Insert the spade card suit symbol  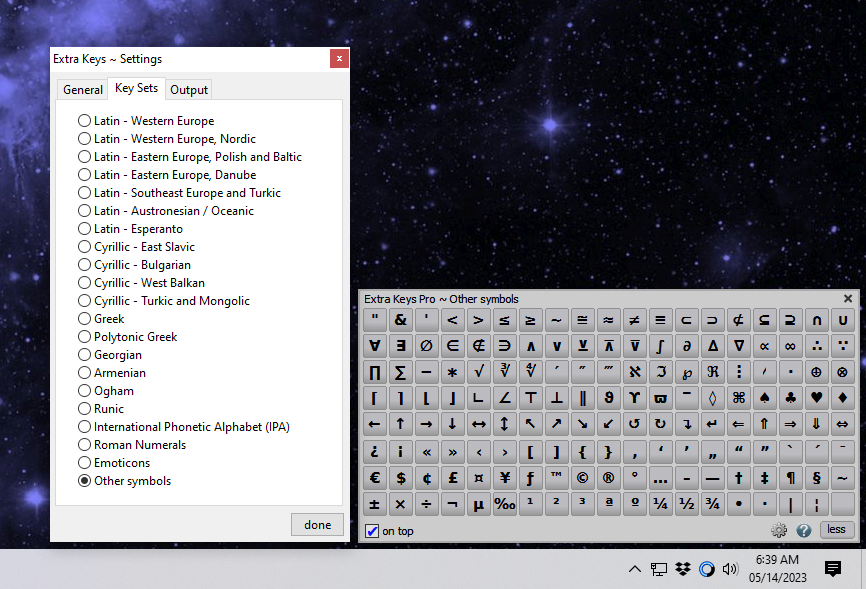(x=764, y=398)
